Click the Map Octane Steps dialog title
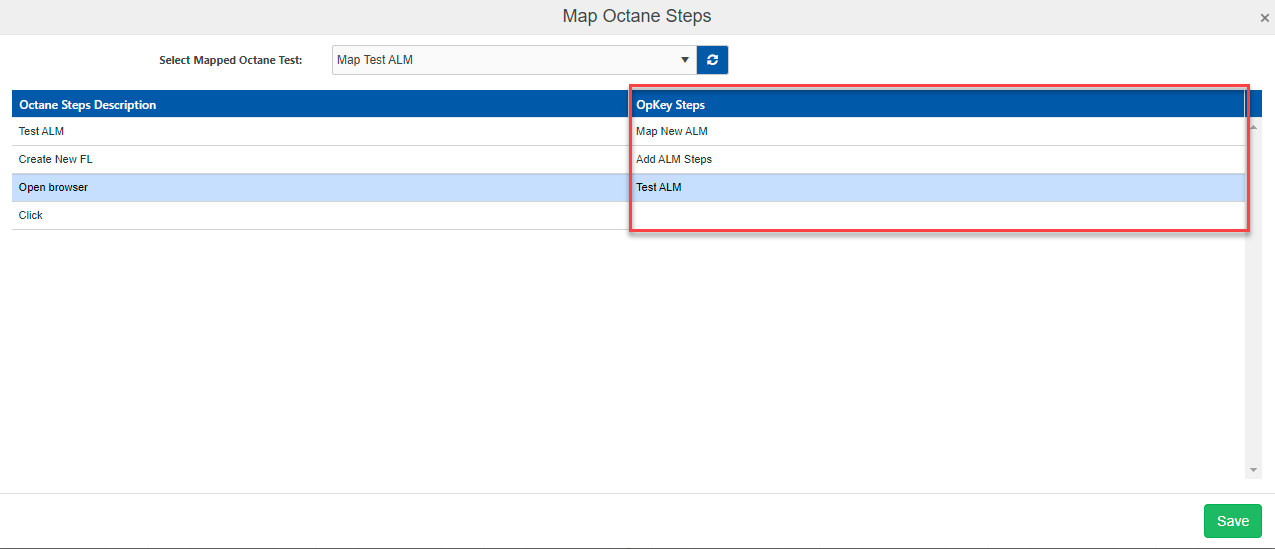 pos(637,16)
